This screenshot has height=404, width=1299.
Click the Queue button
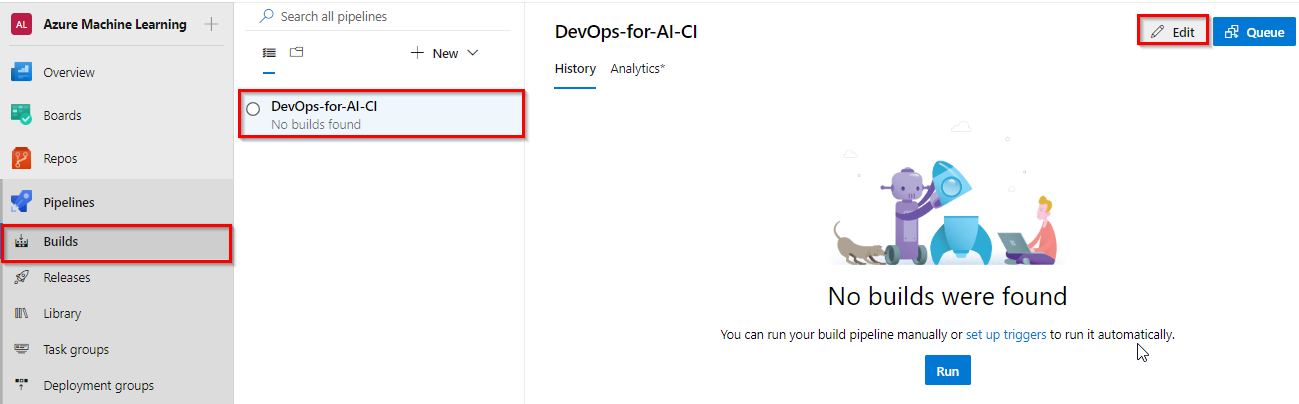tap(1254, 32)
